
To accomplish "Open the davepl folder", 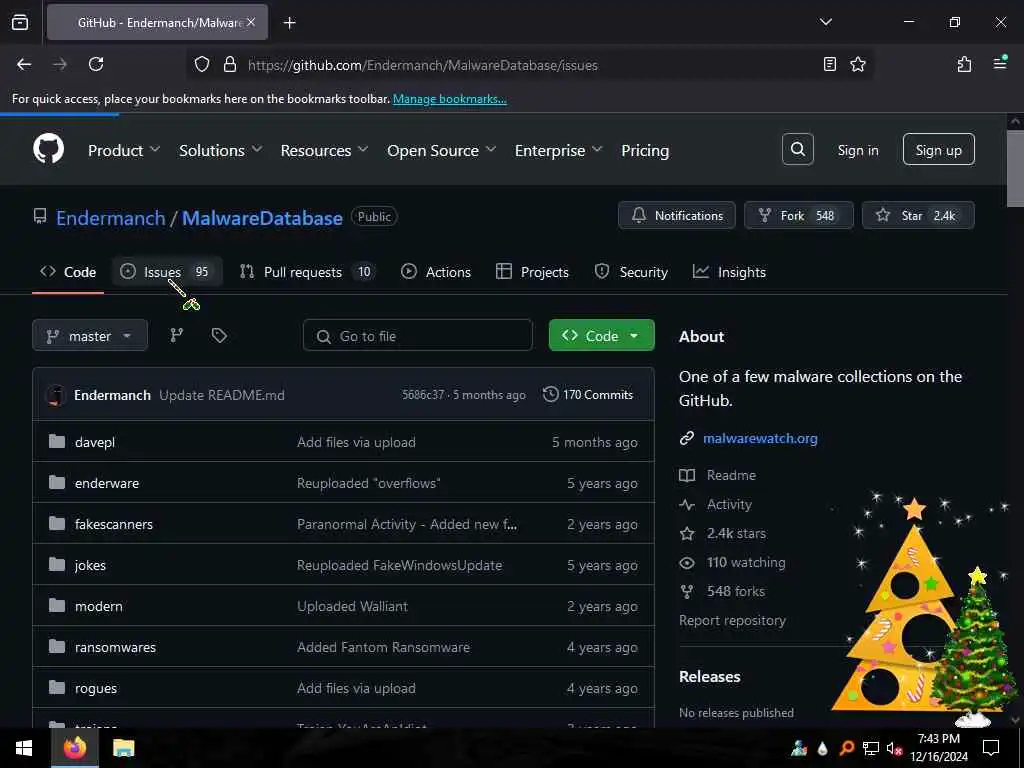I will [95, 442].
